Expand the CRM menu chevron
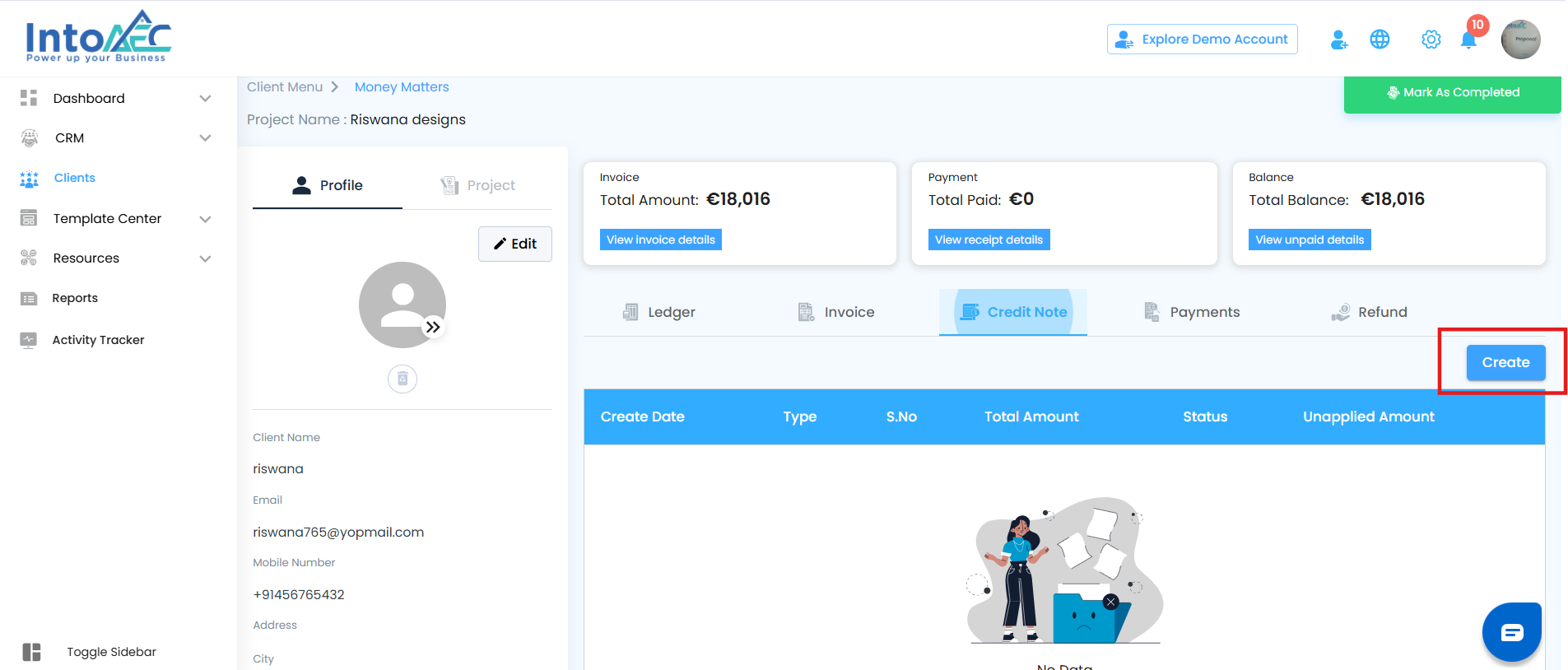The image size is (1568, 670). (205, 138)
